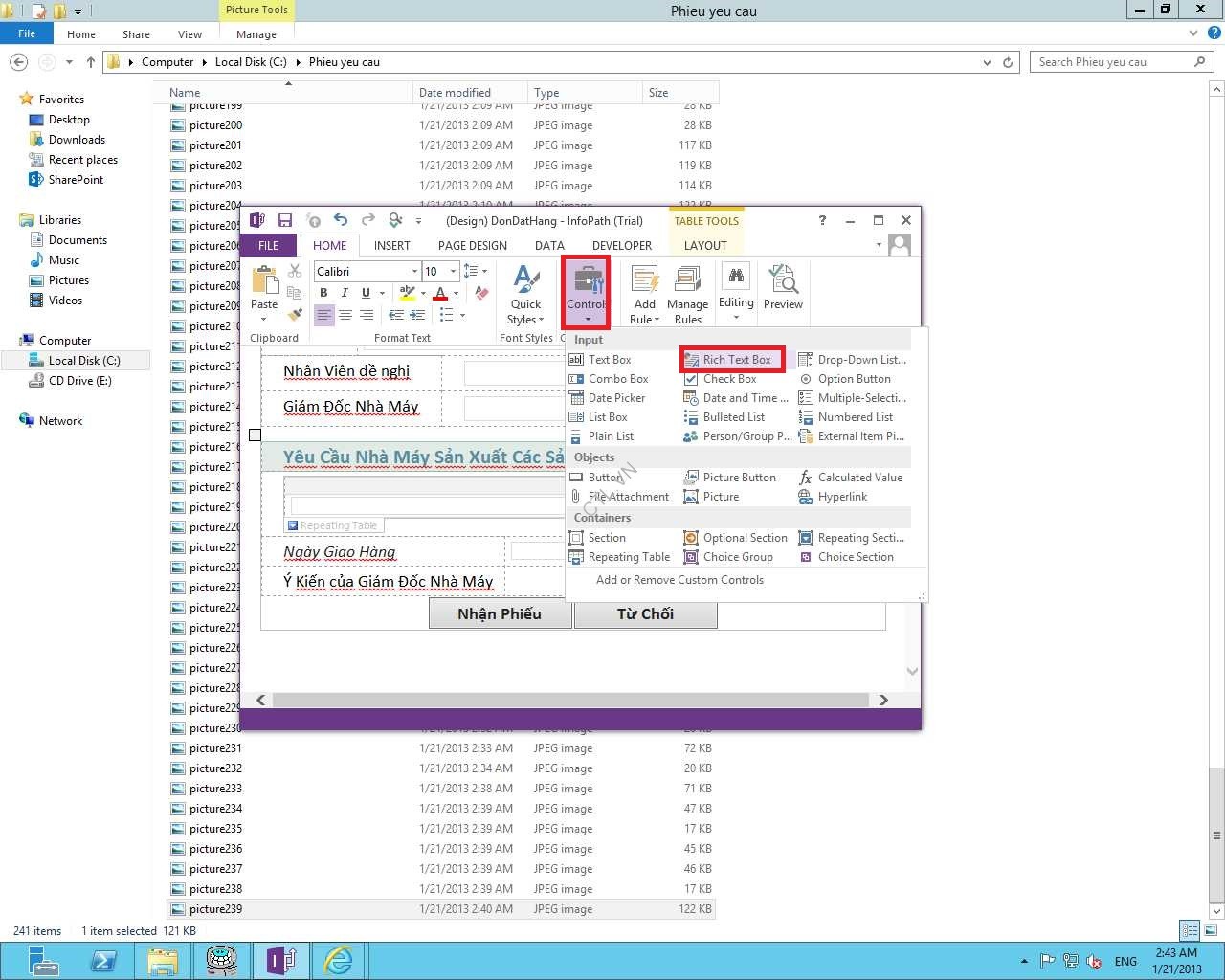Open the INSERT ribbon tab
The image size is (1225, 980).
tap(391, 246)
